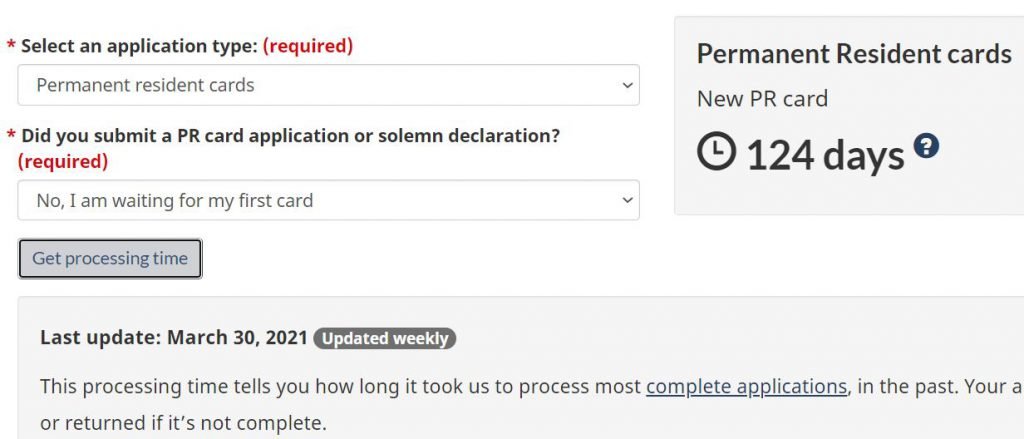Open the application type dropdown
Viewport: 1024px width, 439px height.
click(x=328, y=85)
